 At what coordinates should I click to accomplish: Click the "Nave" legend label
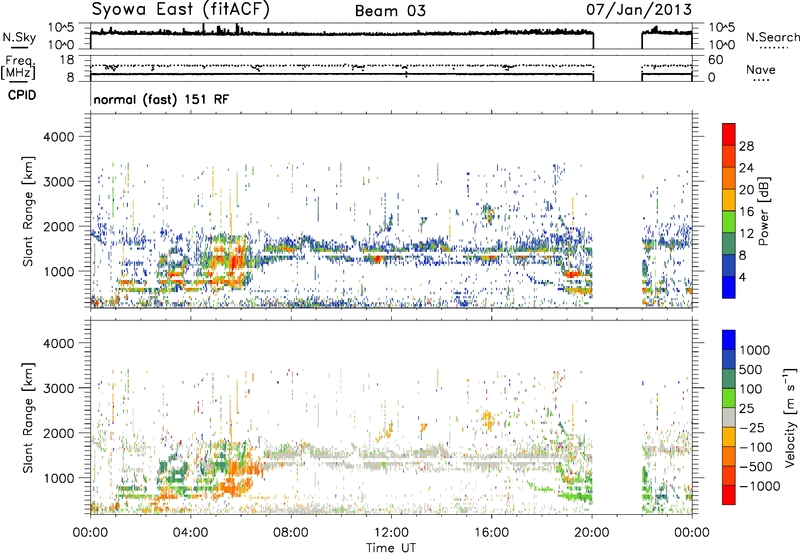click(x=761, y=70)
